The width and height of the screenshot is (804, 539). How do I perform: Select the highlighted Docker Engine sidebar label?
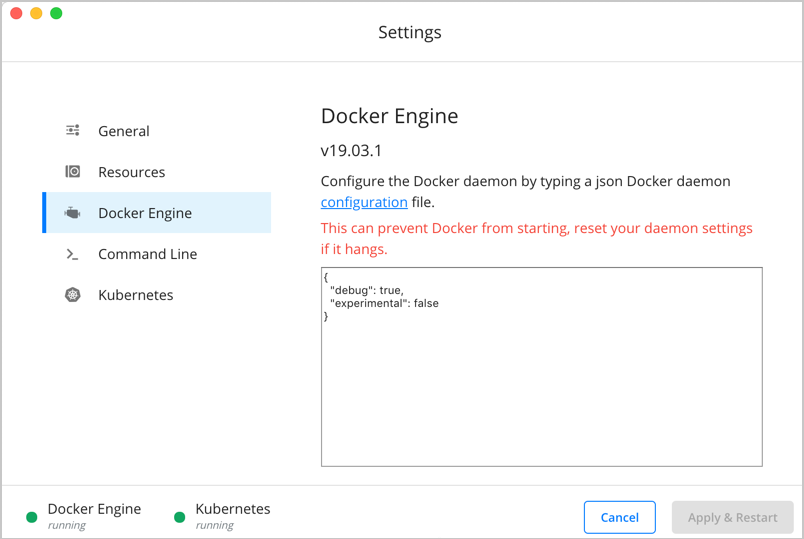pos(145,213)
